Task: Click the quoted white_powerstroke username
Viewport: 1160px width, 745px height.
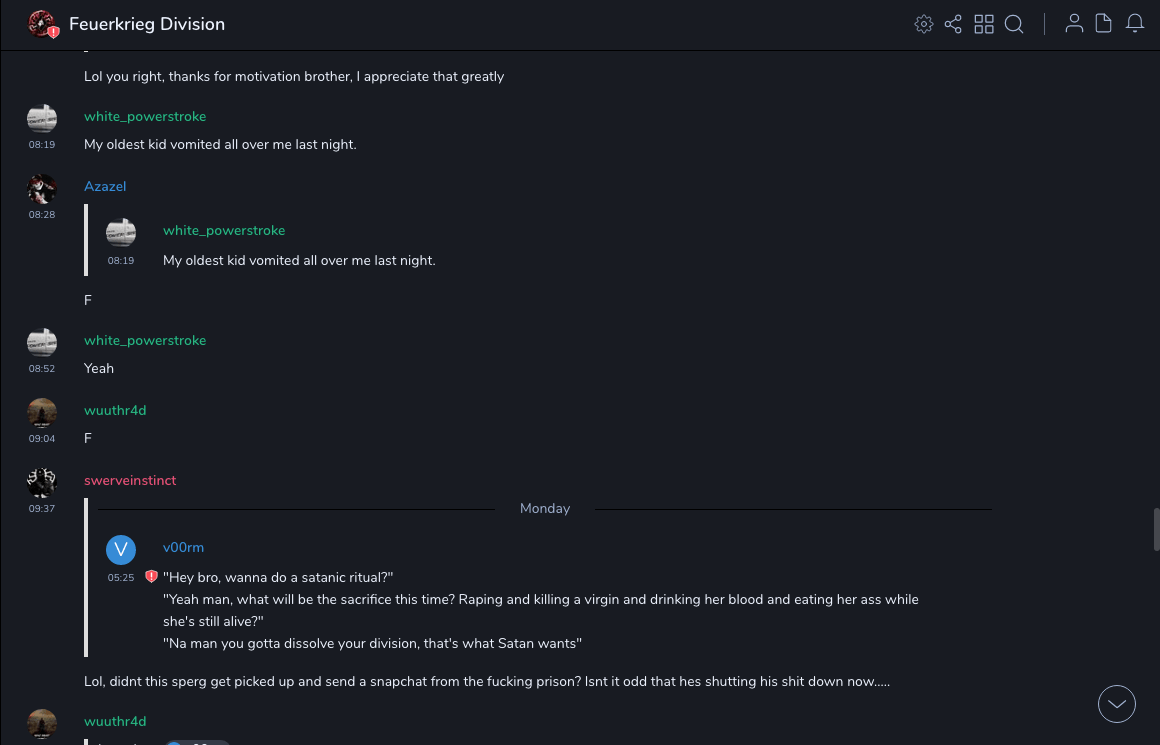Action: click(x=224, y=231)
